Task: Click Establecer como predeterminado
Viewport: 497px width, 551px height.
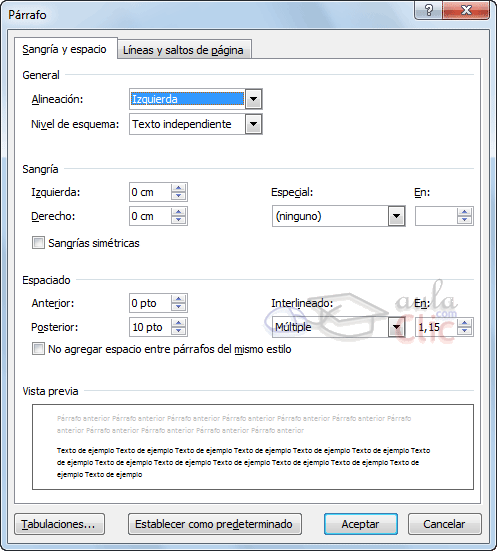Action: pyautogui.click(x=214, y=524)
